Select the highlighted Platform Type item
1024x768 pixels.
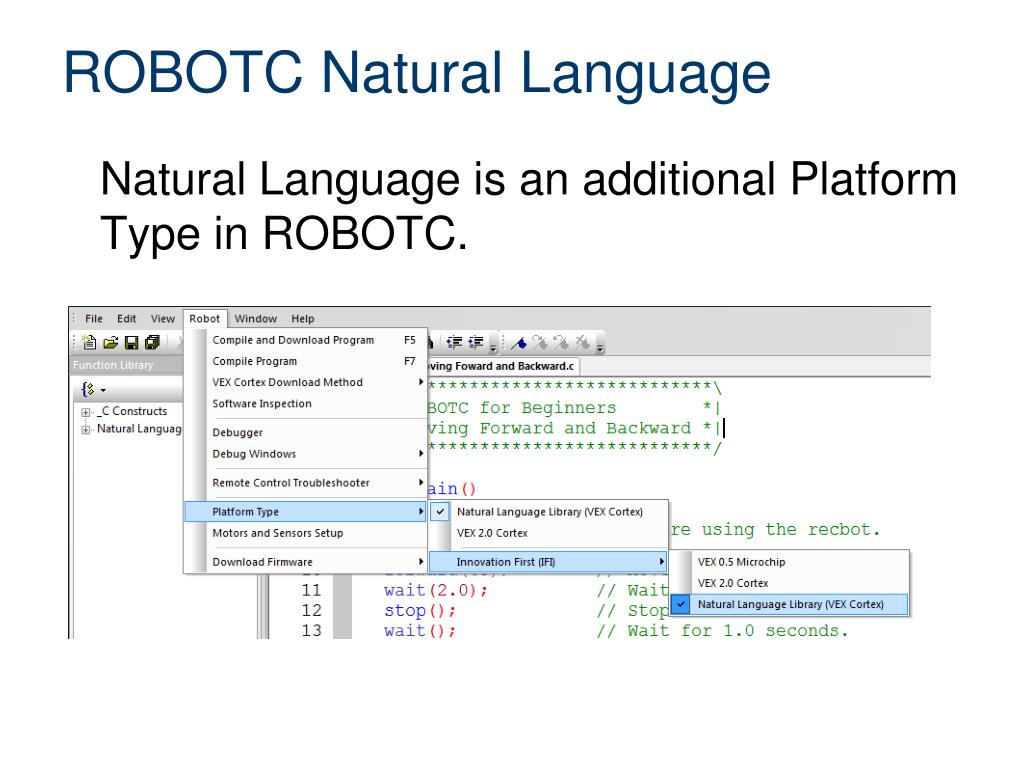coord(306,511)
